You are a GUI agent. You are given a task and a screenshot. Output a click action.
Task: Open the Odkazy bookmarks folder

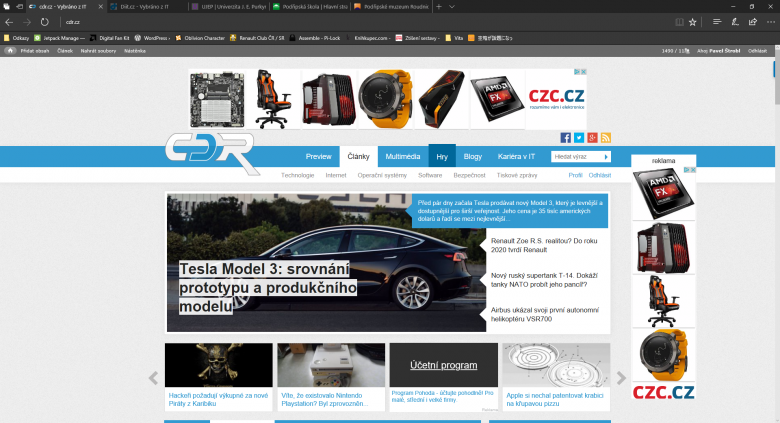point(16,38)
